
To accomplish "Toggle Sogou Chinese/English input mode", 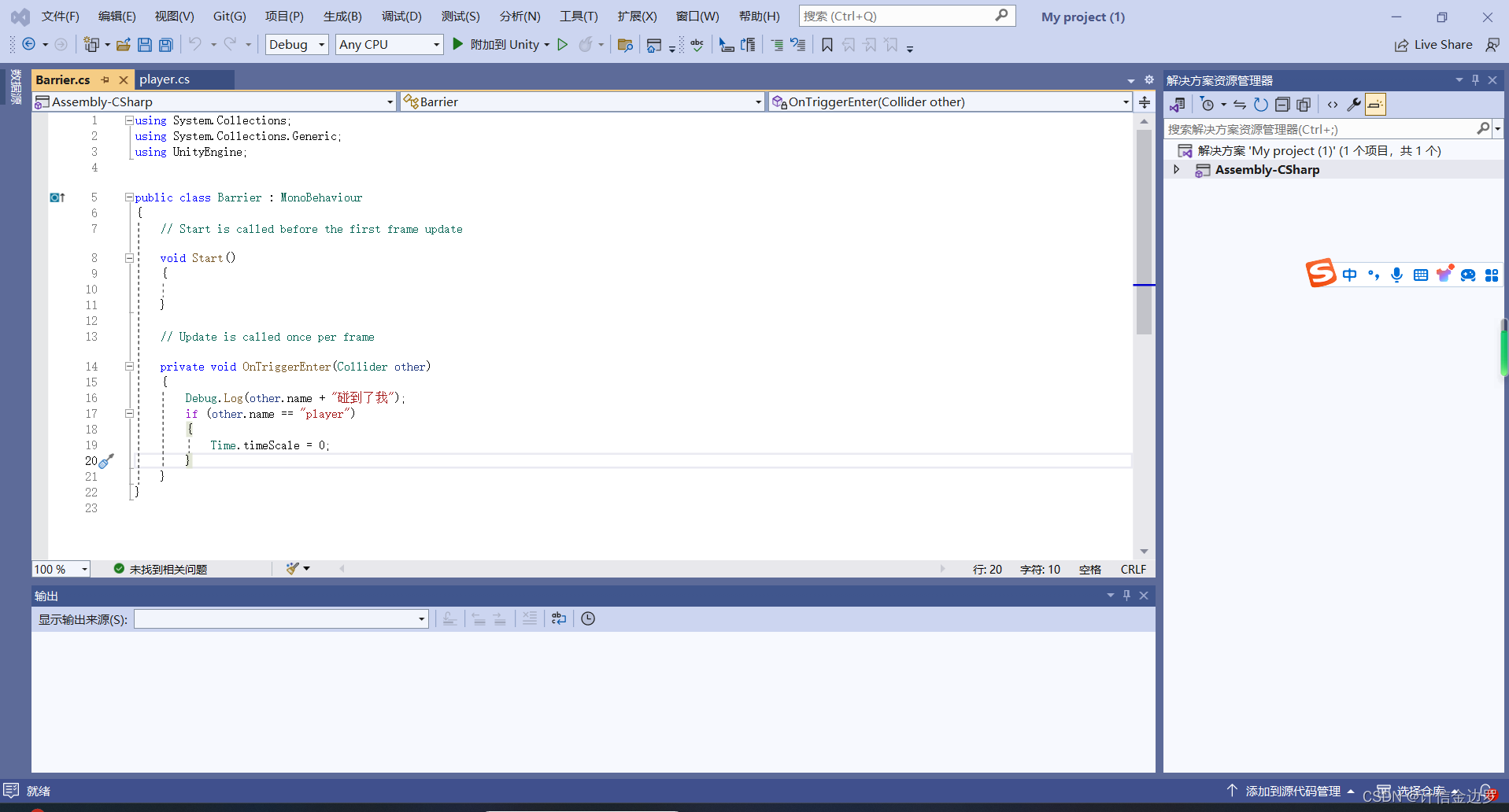I will 1350,275.
